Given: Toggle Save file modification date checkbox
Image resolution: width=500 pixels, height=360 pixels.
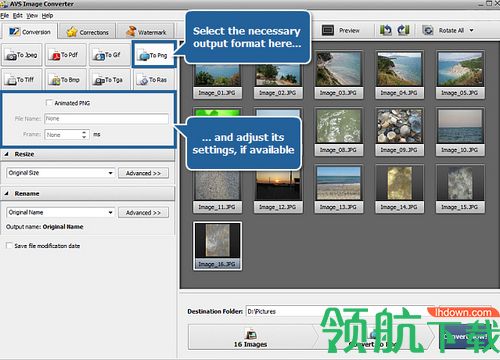Looking at the screenshot, I should (9, 245).
